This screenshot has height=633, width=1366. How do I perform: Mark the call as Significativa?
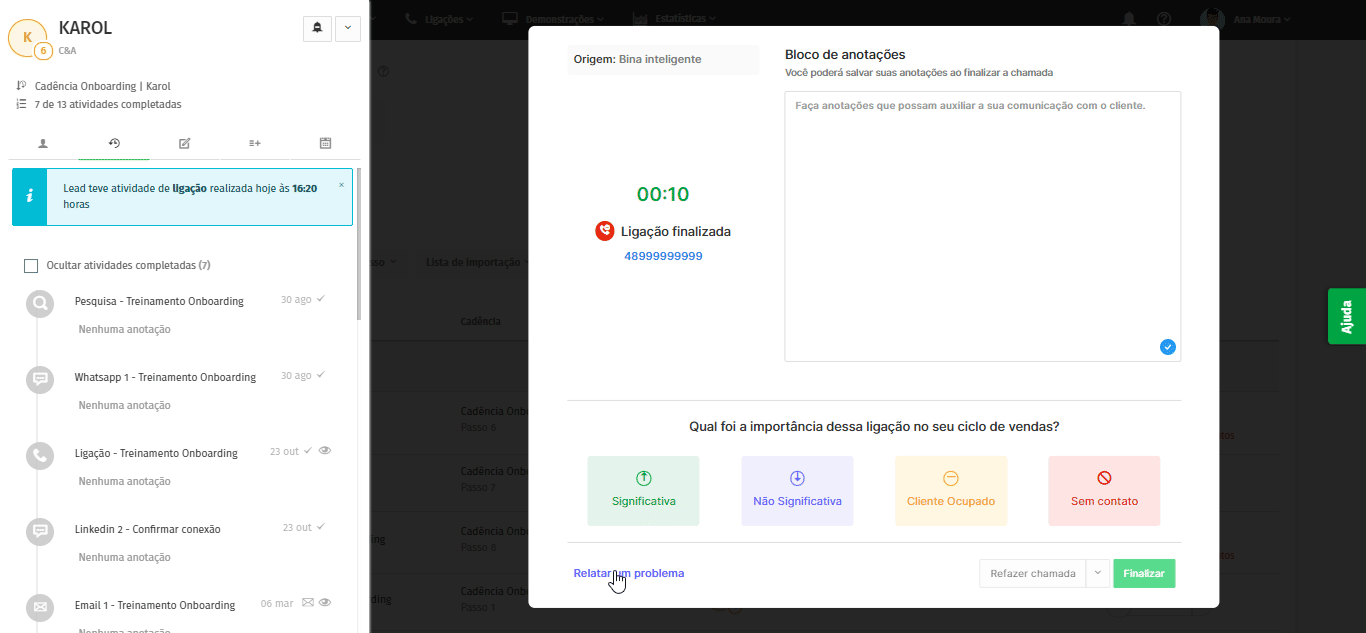643,491
